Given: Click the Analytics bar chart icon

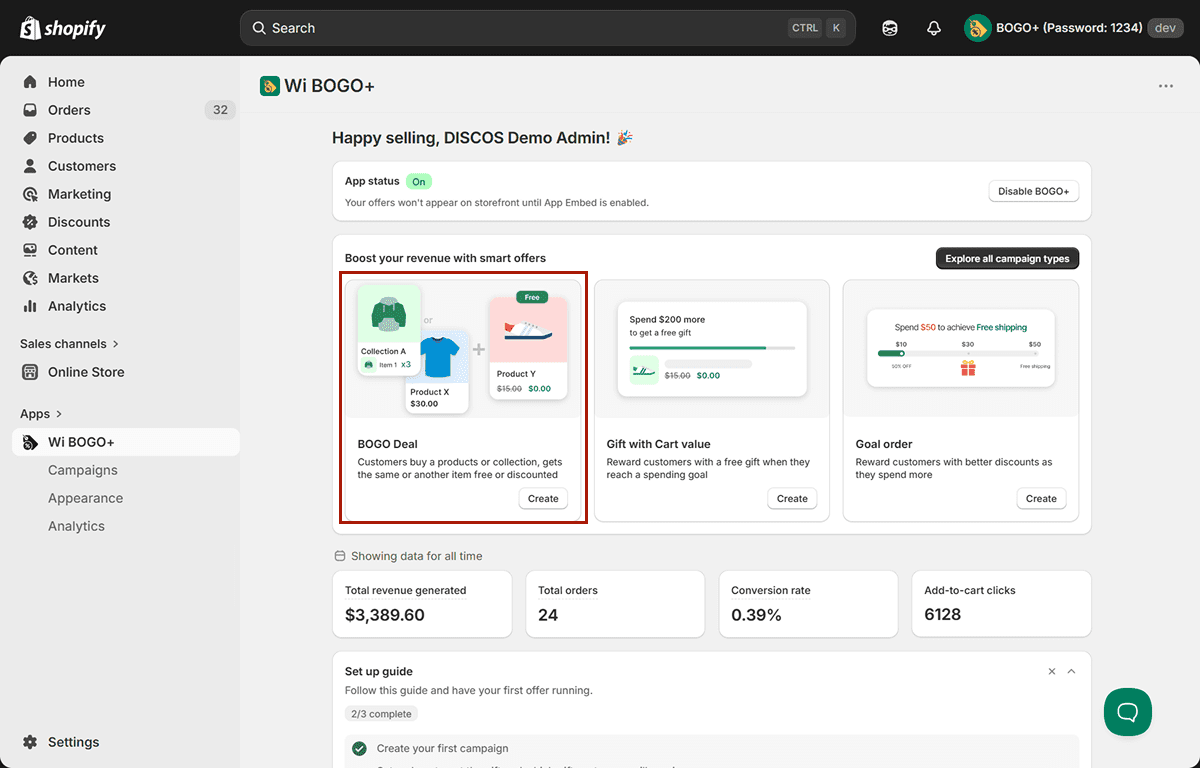Looking at the screenshot, I should pyautogui.click(x=30, y=306).
